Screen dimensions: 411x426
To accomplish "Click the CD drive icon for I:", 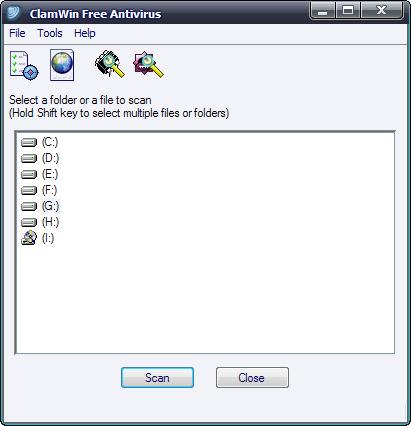I will pyautogui.click(x=29, y=238).
